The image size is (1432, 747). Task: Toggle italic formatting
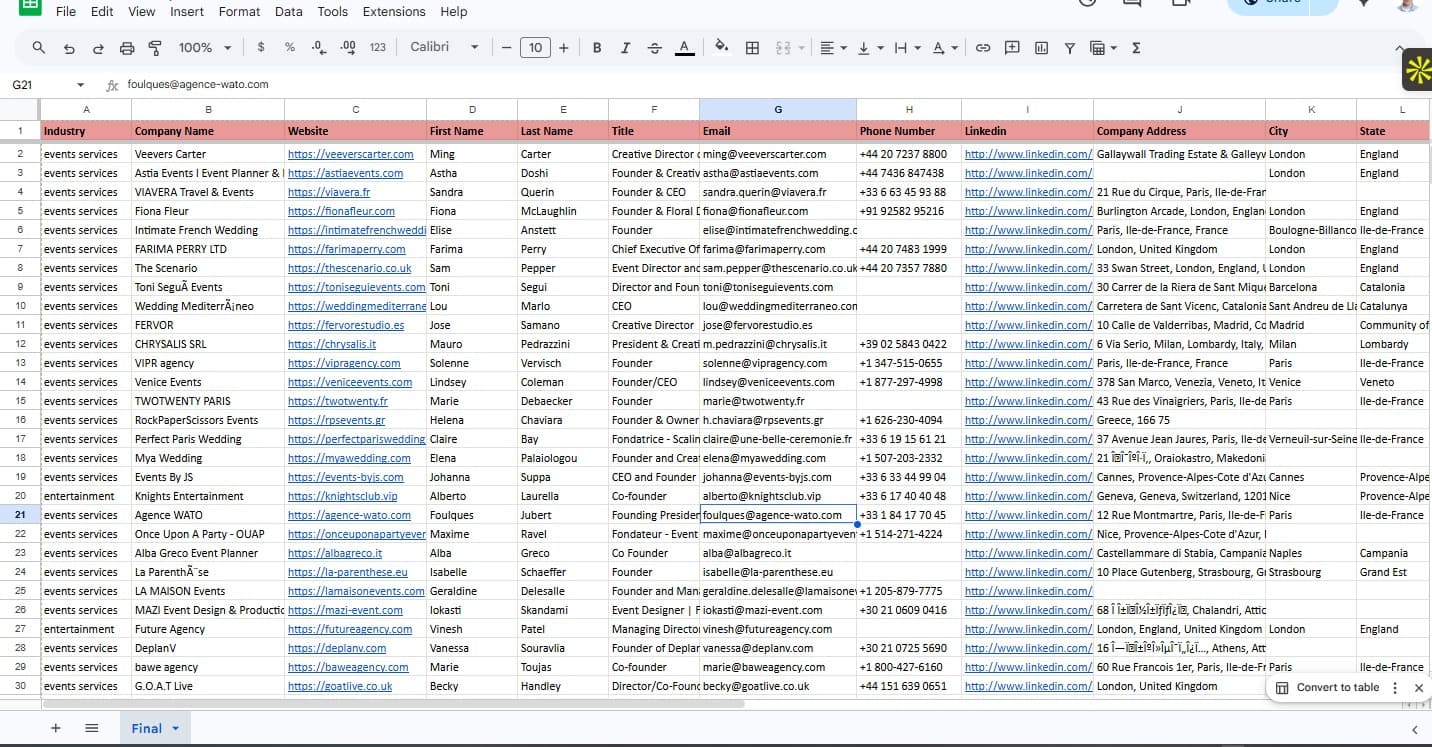[x=626, y=48]
